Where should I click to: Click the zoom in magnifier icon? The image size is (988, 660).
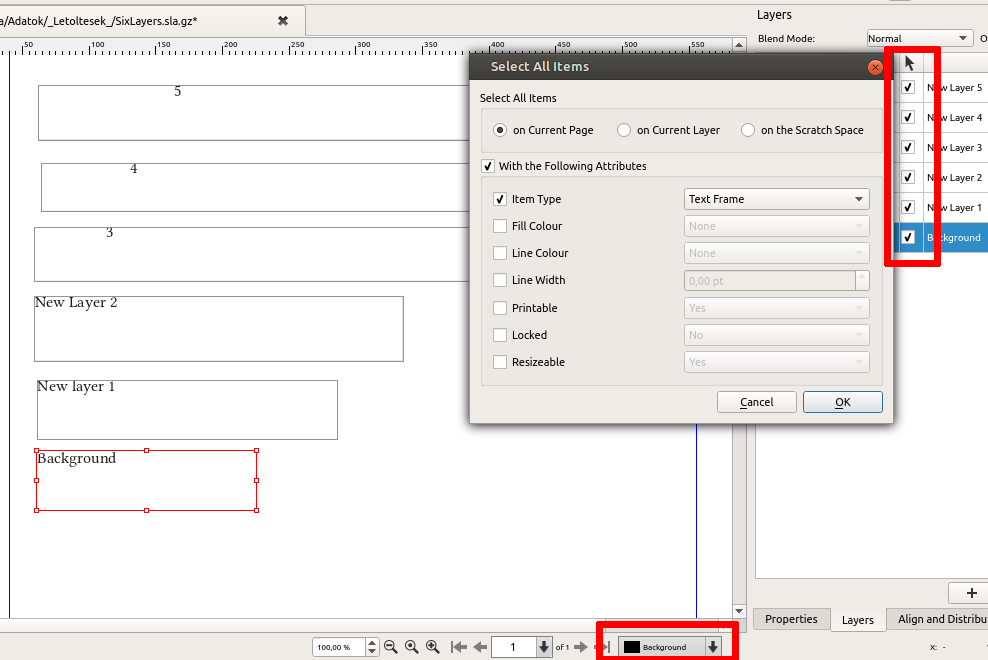pyautogui.click(x=433, y=647)
